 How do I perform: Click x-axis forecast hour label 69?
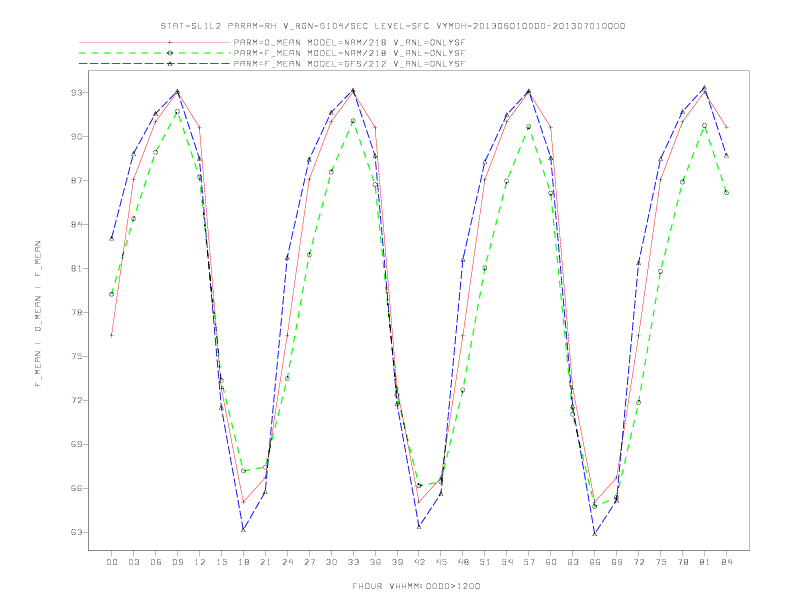[617, 562]
